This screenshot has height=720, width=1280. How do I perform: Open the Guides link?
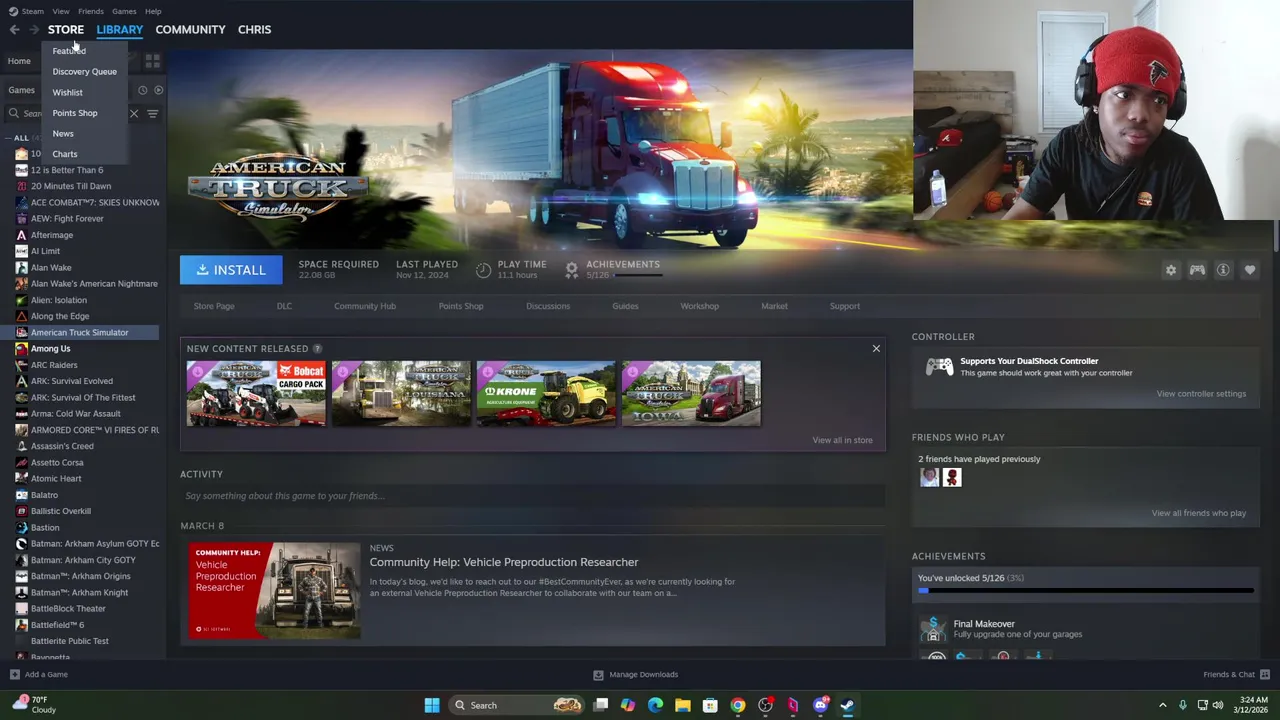[625, 306]
